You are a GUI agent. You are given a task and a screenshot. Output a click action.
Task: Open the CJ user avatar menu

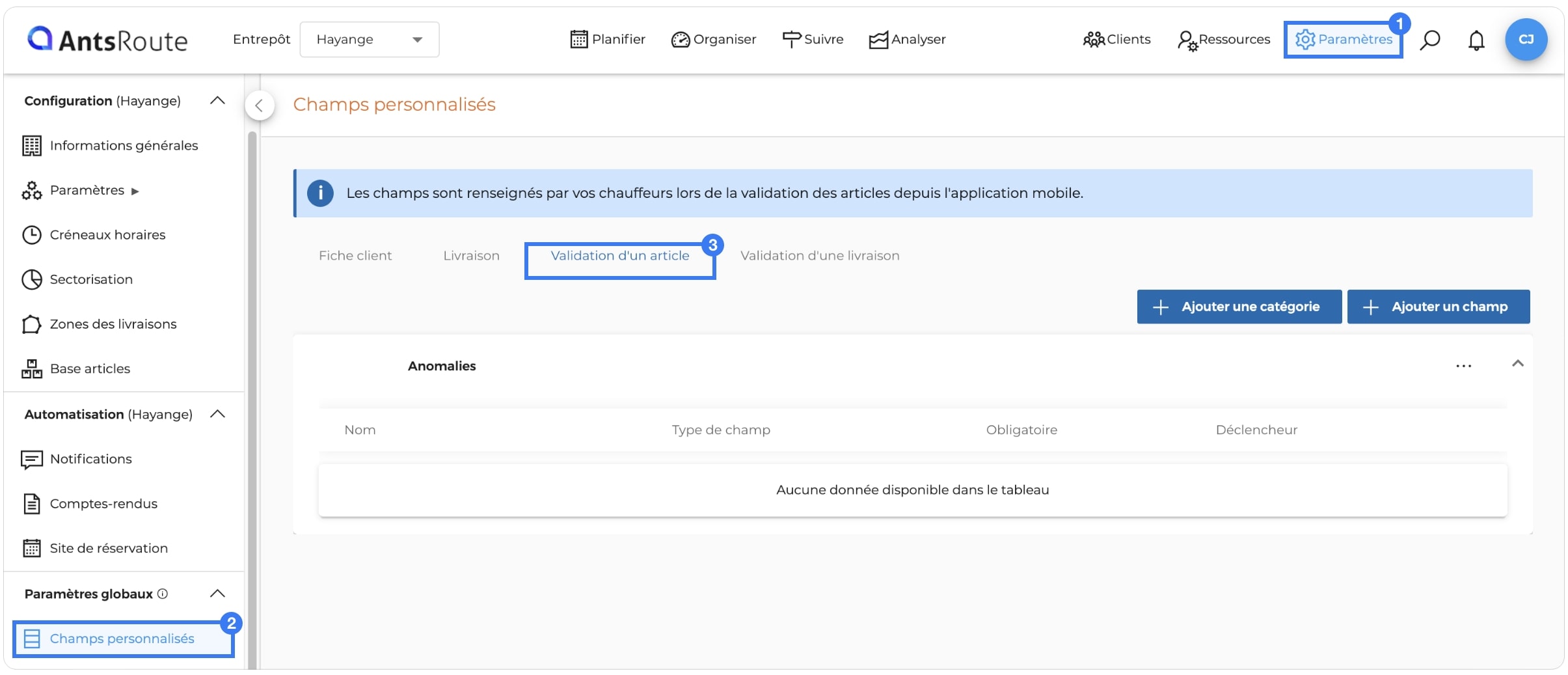click(1526, 39)
